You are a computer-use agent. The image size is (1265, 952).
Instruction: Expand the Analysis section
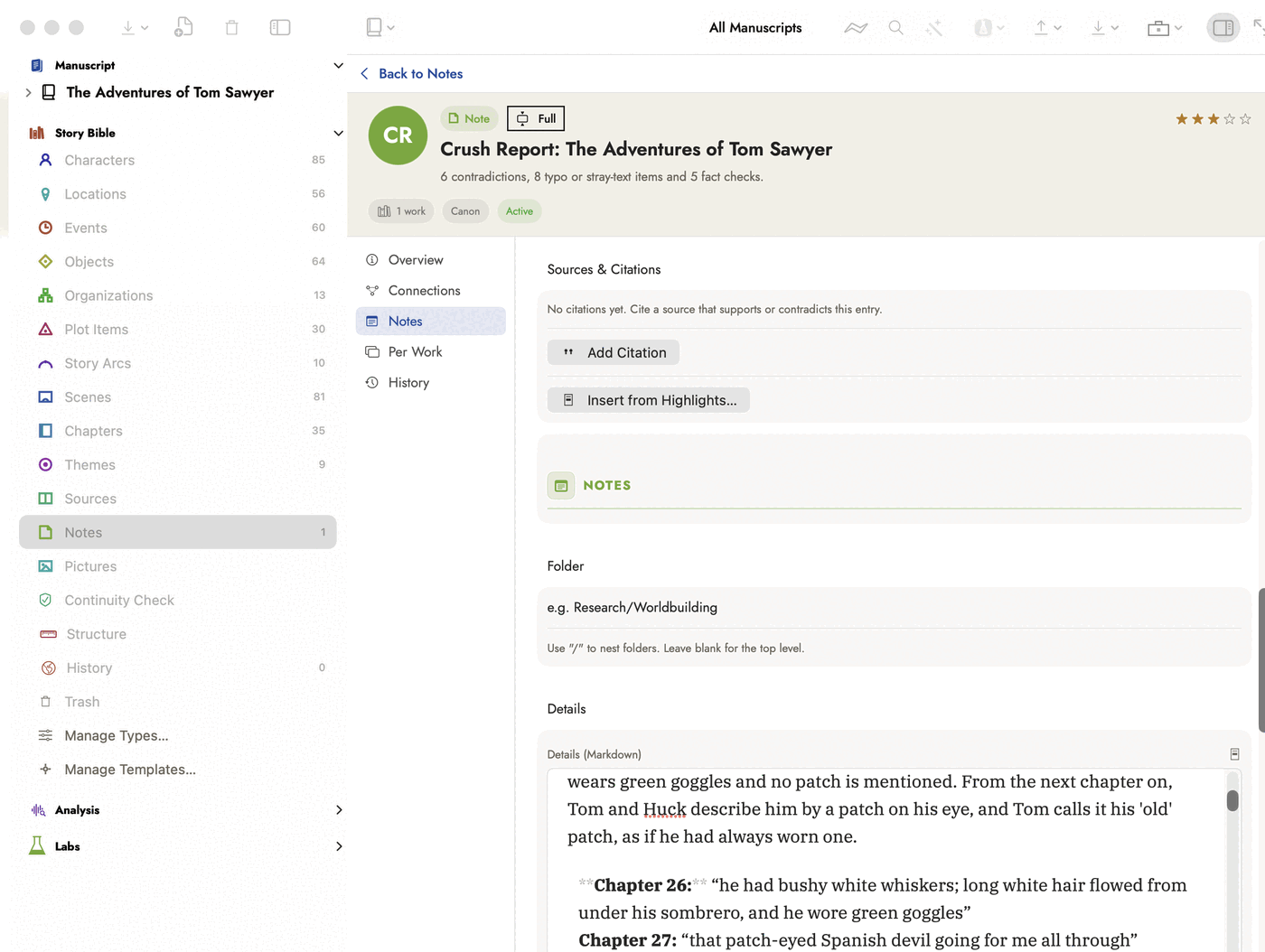339,810
